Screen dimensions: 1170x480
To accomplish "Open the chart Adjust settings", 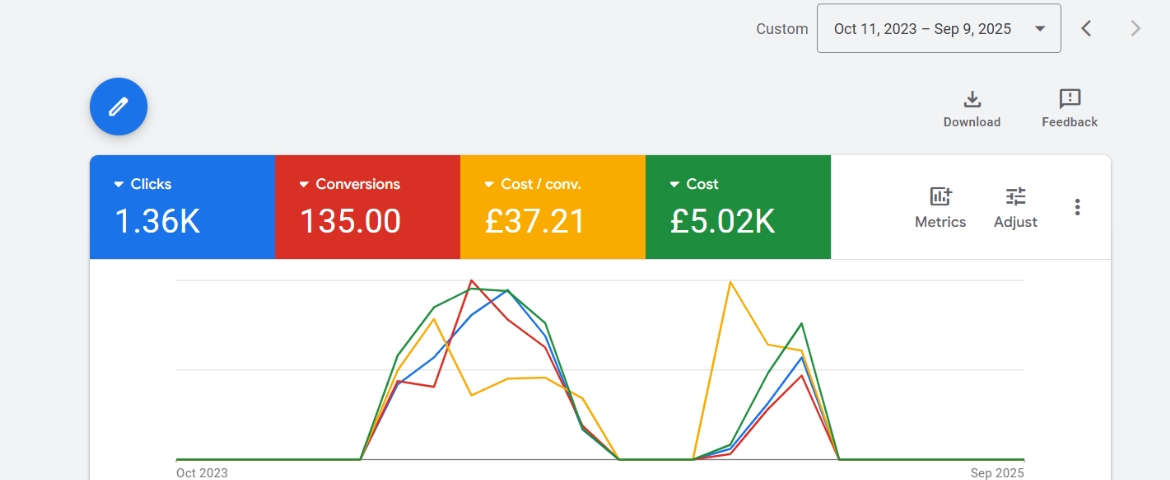I will (x=1015, y=208).
